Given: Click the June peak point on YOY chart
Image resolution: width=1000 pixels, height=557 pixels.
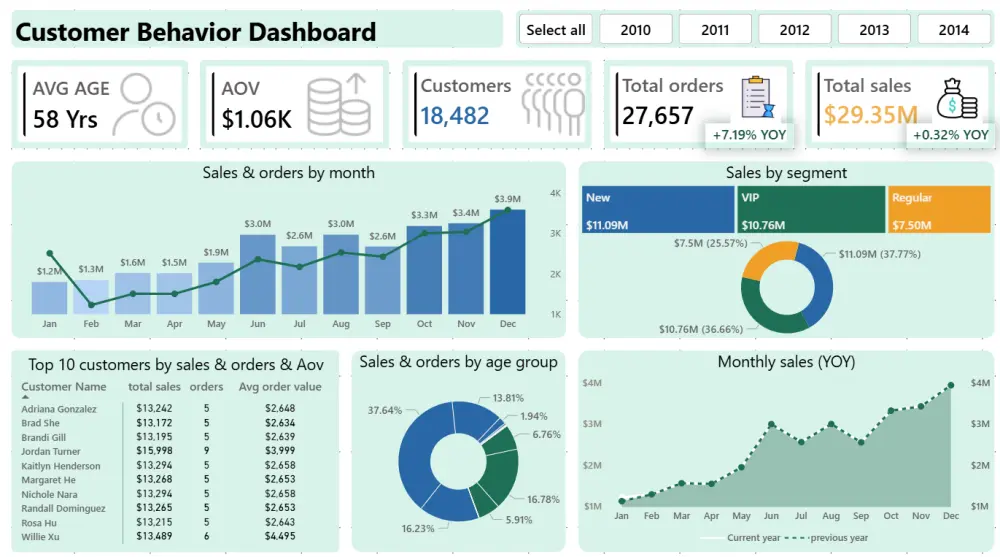Looking at the screenshot, I should point(772,424).
